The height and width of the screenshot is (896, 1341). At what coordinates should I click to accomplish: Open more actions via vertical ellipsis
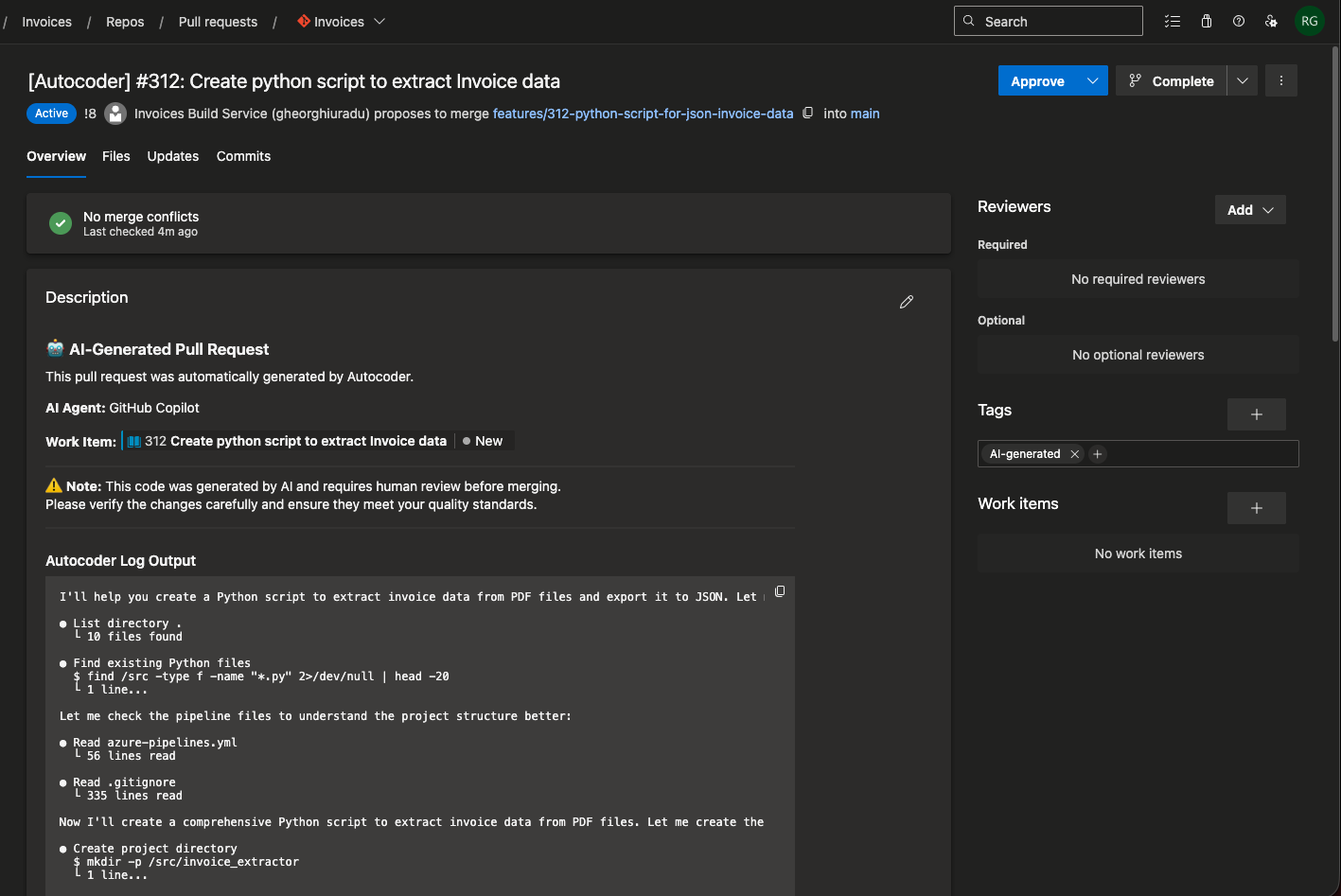(x=1280, y=80)
